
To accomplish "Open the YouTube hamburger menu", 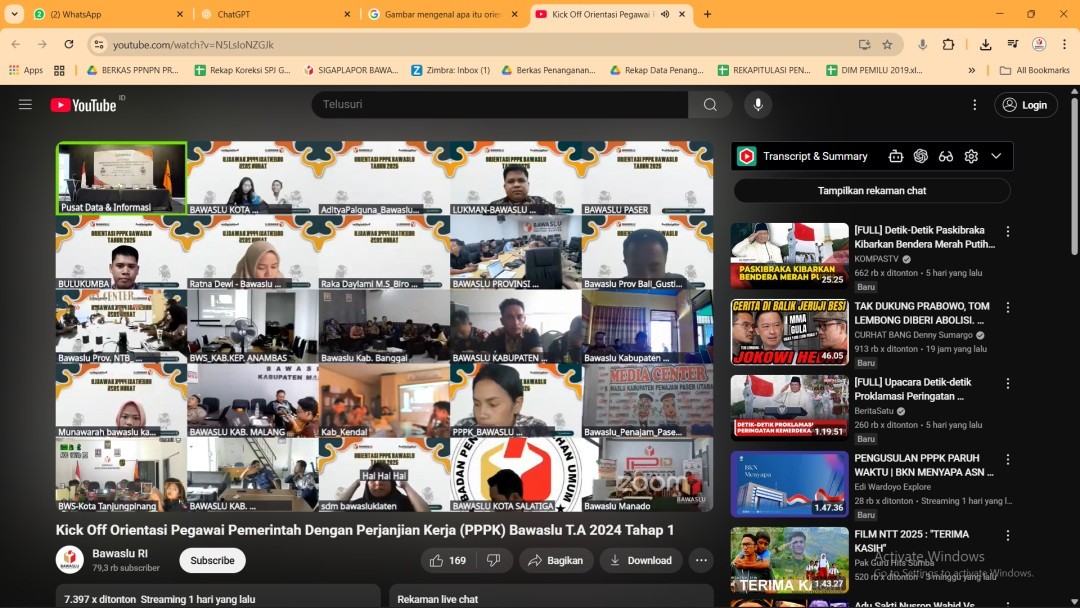I will point(25,104).
